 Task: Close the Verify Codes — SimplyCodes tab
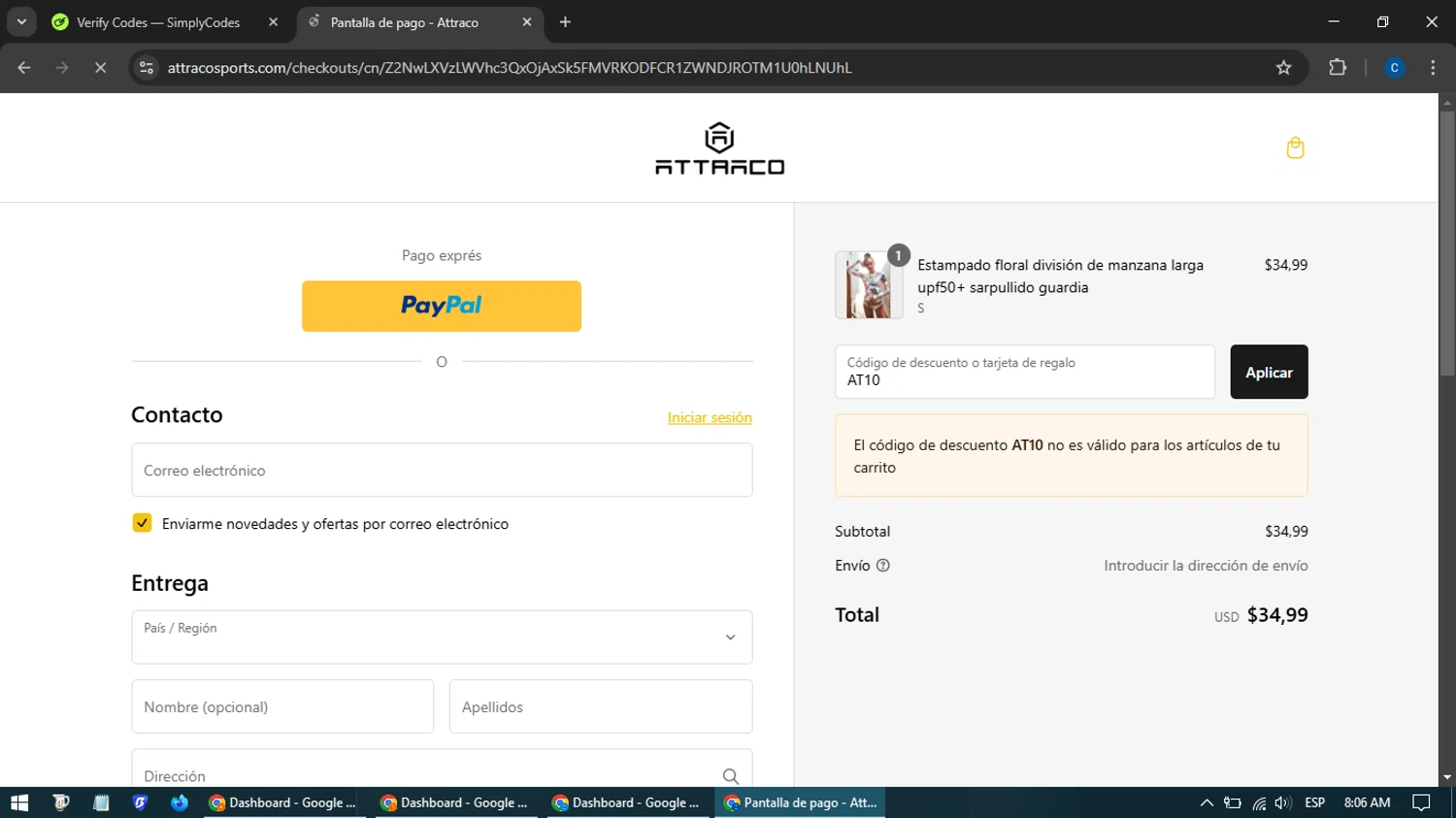click(x=273, y=22)
